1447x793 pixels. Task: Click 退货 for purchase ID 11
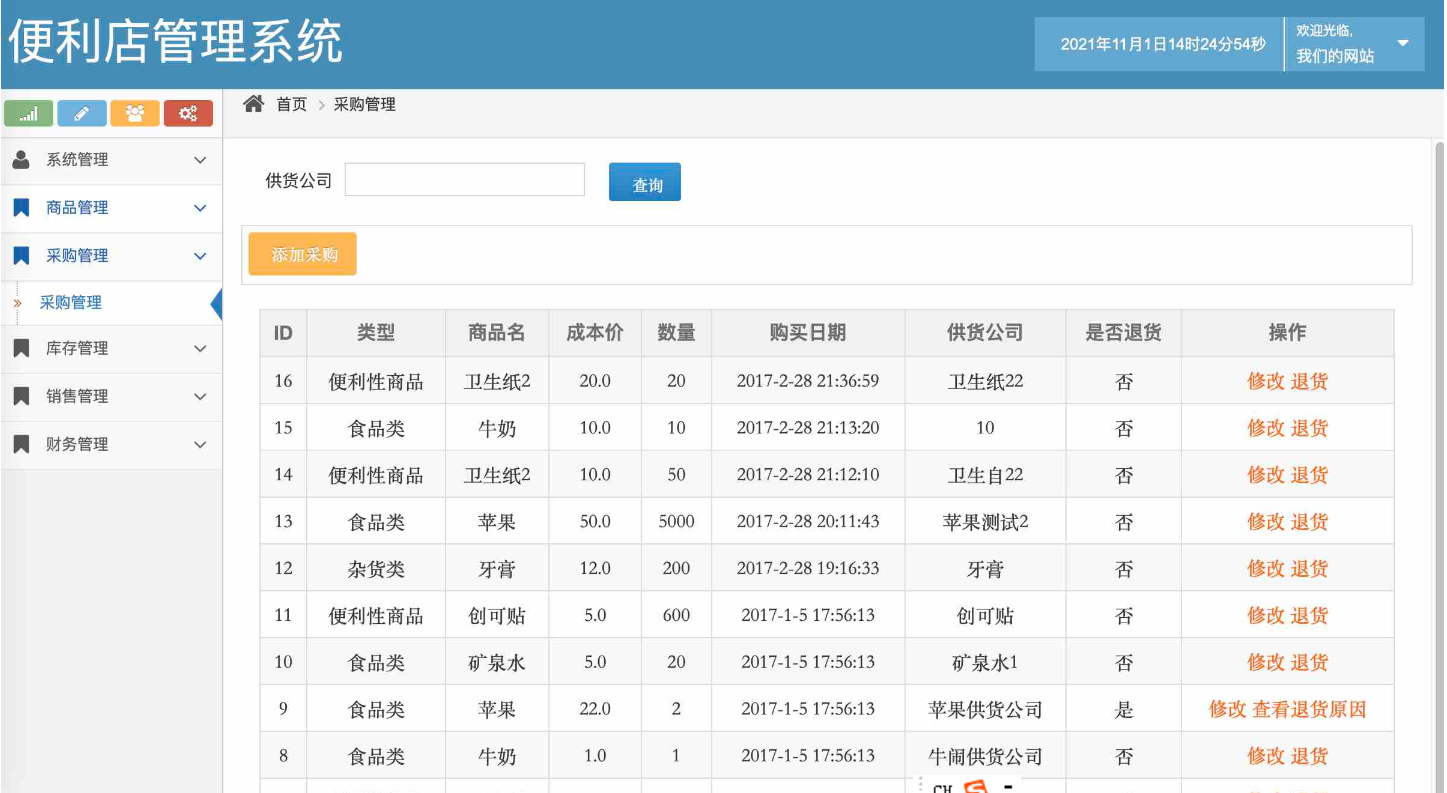(x=1309, y=615)
